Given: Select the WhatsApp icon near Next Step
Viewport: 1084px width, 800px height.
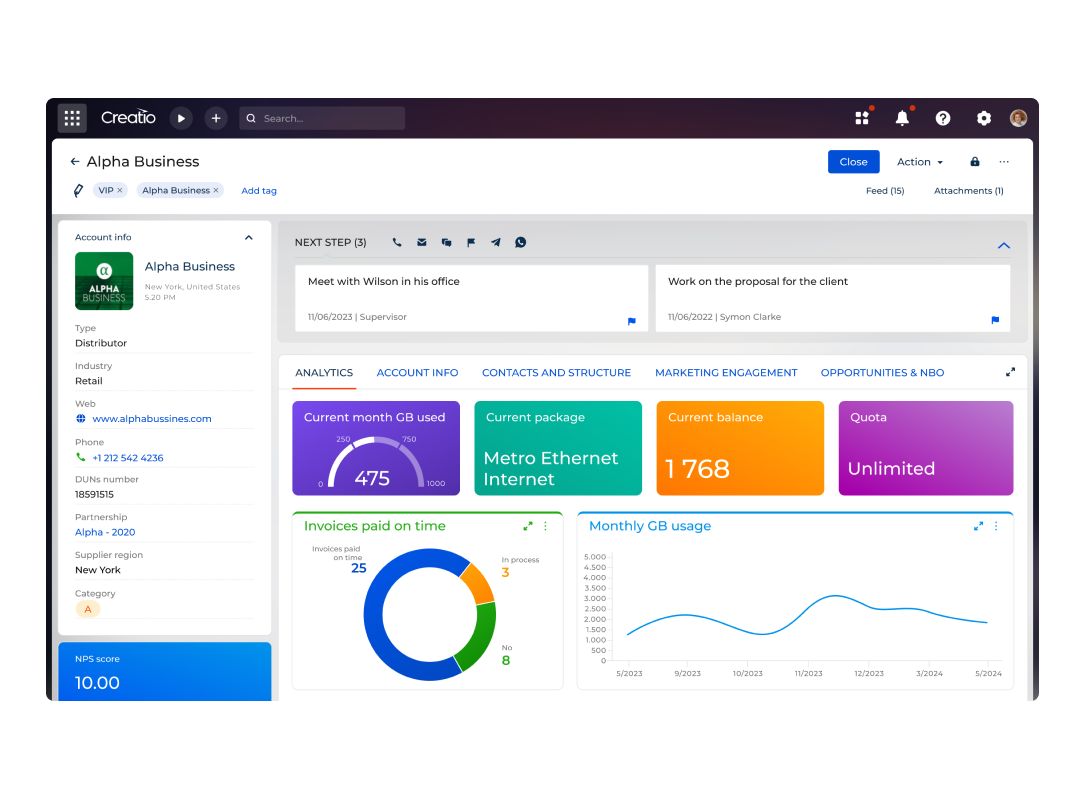Looking at the screenshot, I should [x=520, y=242].
